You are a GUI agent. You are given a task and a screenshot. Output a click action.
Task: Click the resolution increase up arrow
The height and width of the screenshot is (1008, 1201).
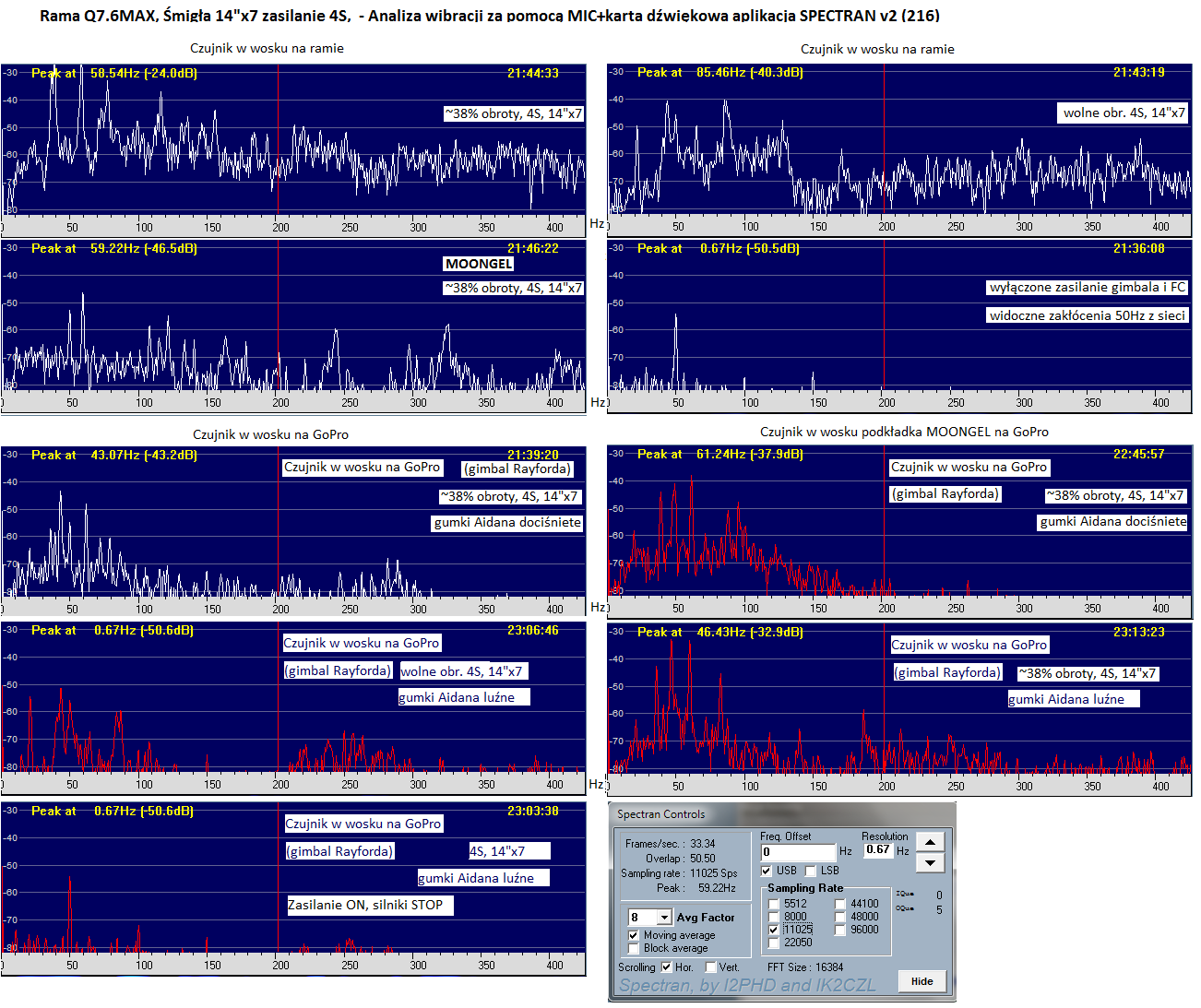(x=930, y=842)
